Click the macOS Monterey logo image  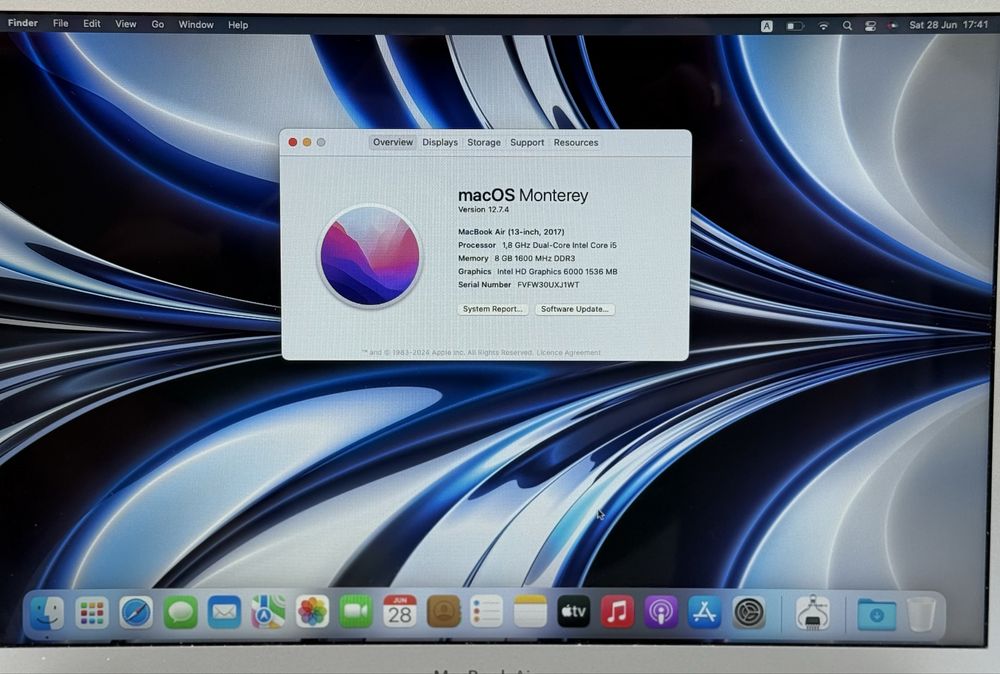pos(370,256)
